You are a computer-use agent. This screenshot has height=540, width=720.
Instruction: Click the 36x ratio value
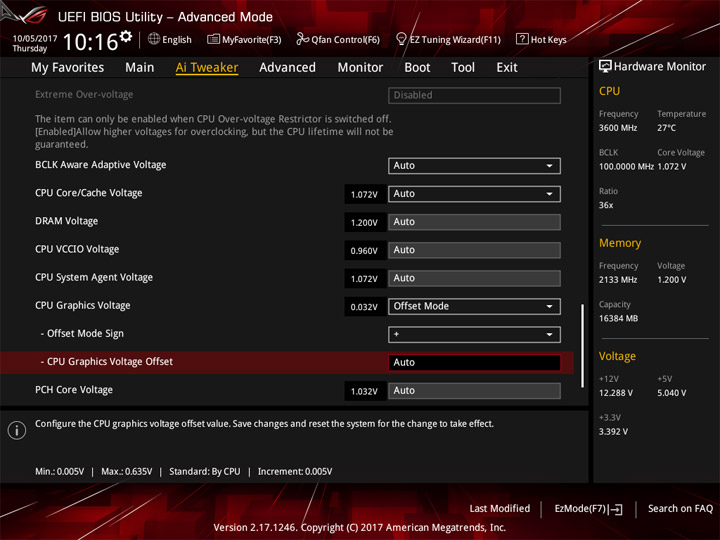click(606, 205)
